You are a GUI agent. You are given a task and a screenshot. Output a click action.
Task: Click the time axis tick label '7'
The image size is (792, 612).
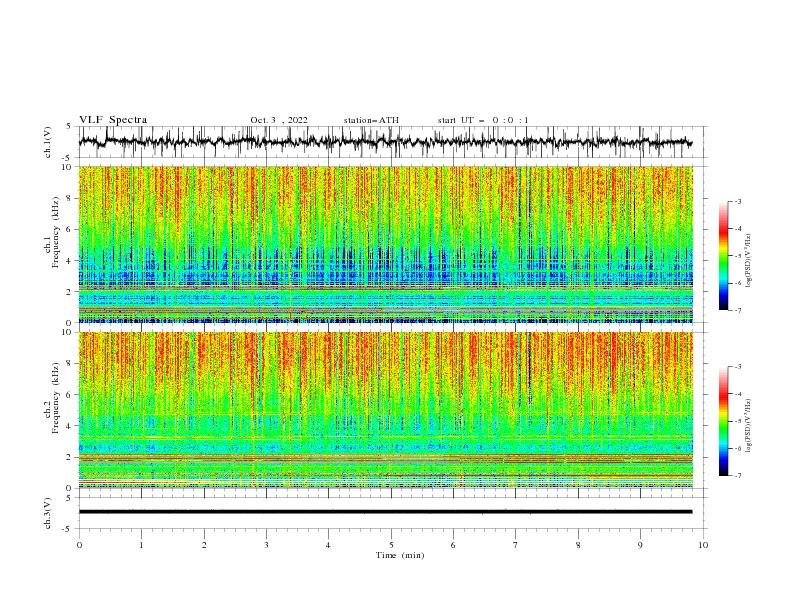(x=516, y=545)
